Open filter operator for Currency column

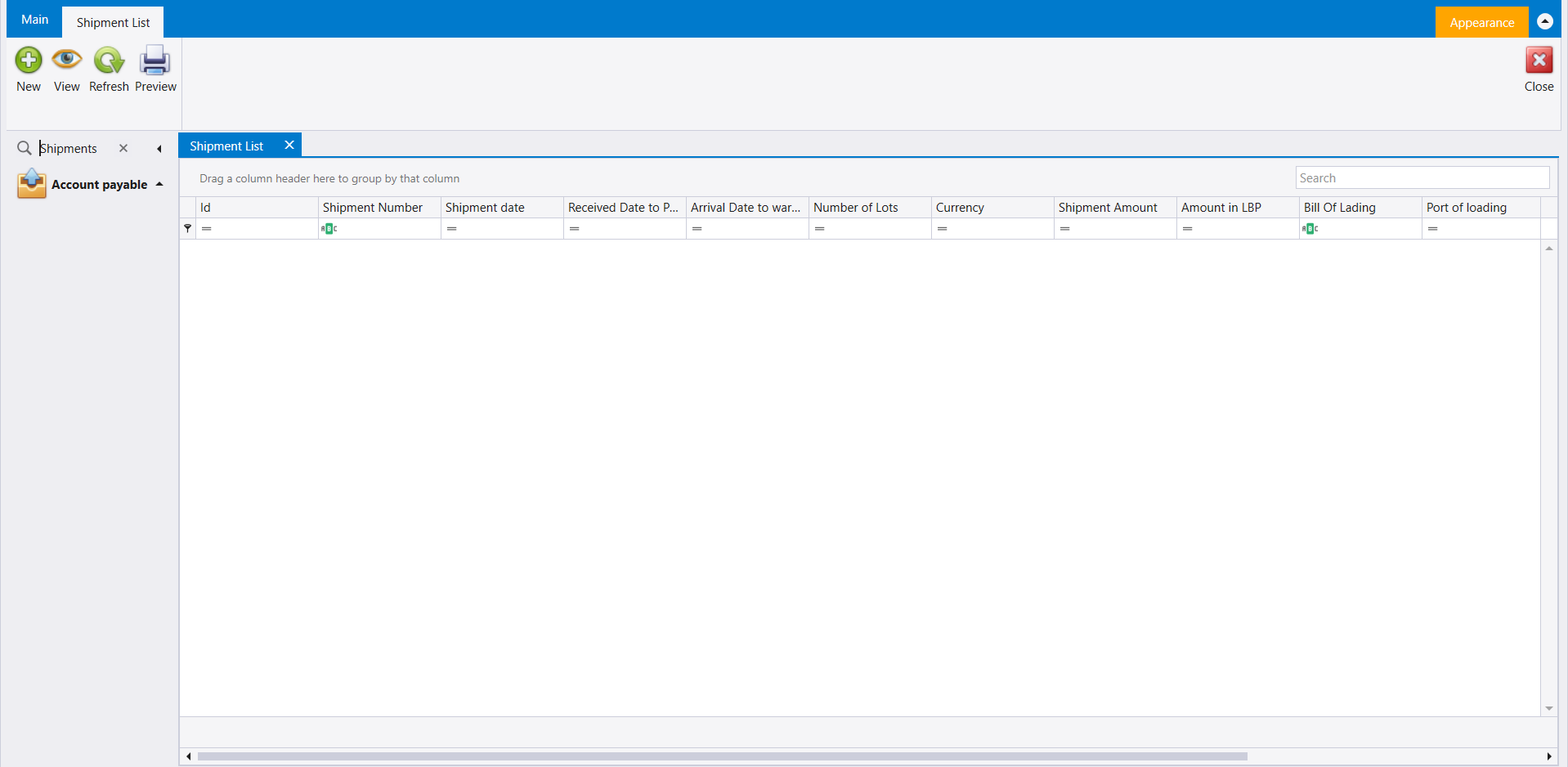[x=943, y=229]
